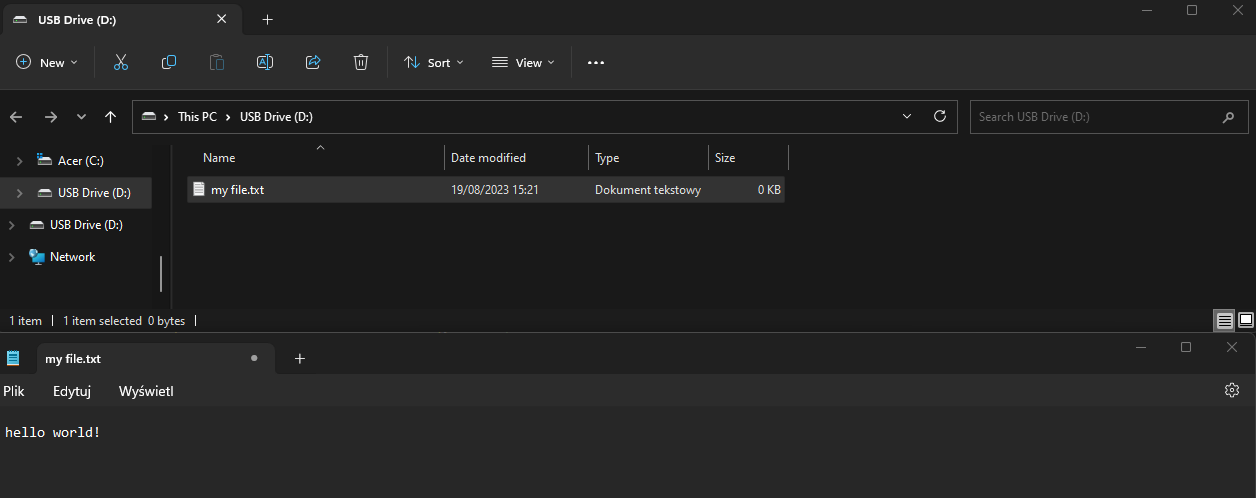Image resolution: width=1256 pixels, height=498 pixels.
Task: Select my file.txt in file list
Action: click(237, 189)
